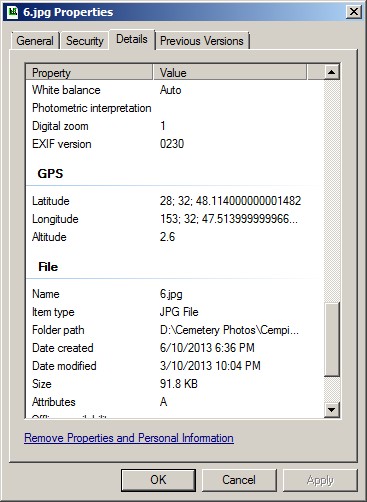Select the Latitude property label
This screenshot has width=367, height=502.
[x=51, y=201]
